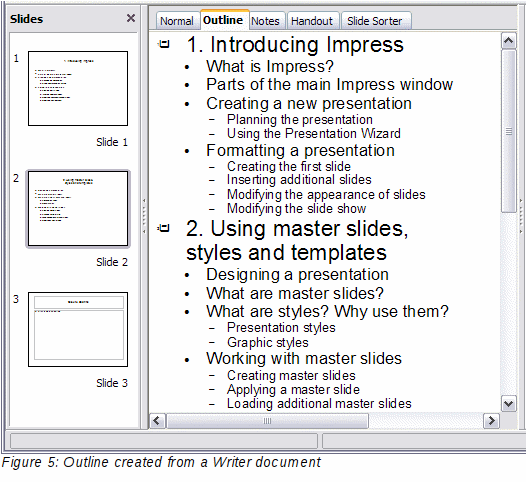The width and height of the screenshot is (526, 482).
Task: Click 'Formatting a presentation' bullet
Action: pyautogui.click(x=300, y=150)
